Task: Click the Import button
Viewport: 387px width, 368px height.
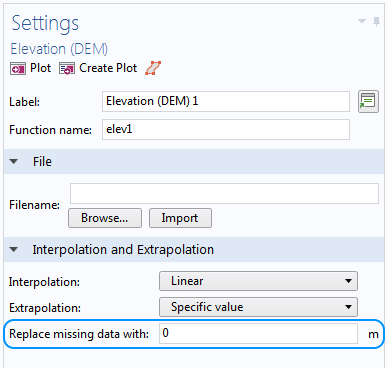Action: [180, 218]
